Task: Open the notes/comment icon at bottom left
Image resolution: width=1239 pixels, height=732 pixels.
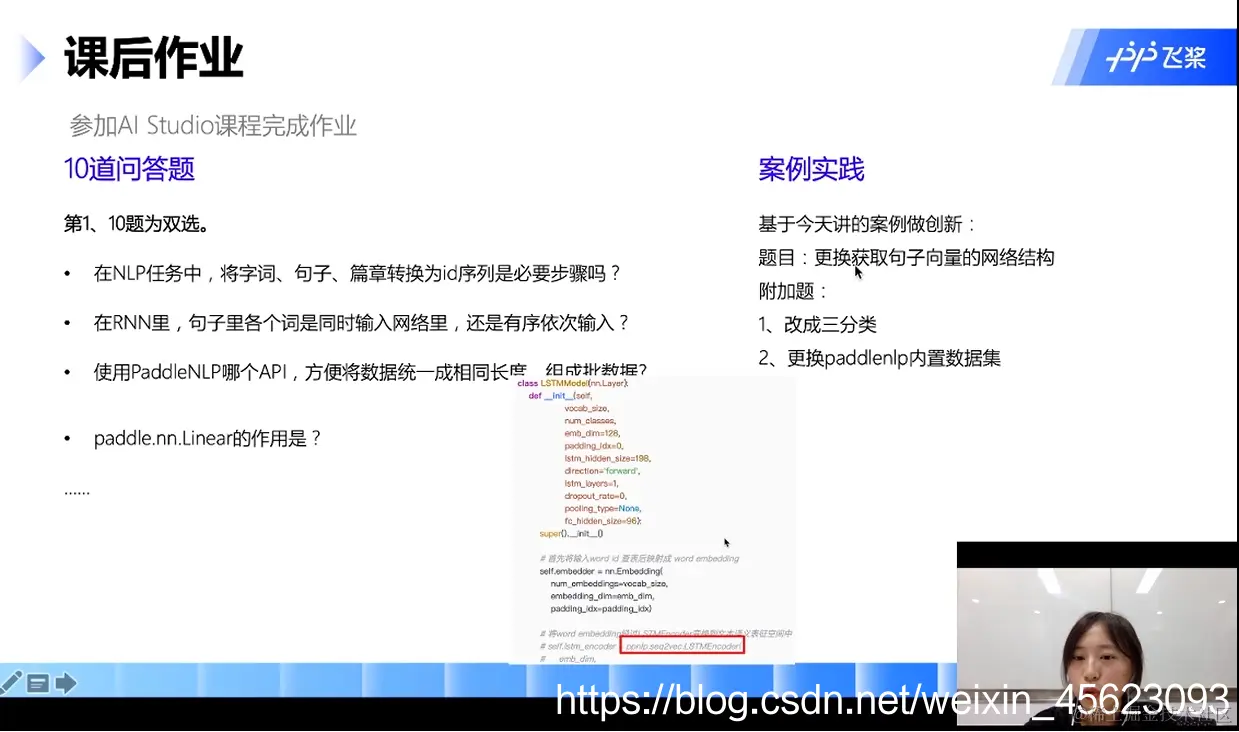Action: (x=38, y=682)
